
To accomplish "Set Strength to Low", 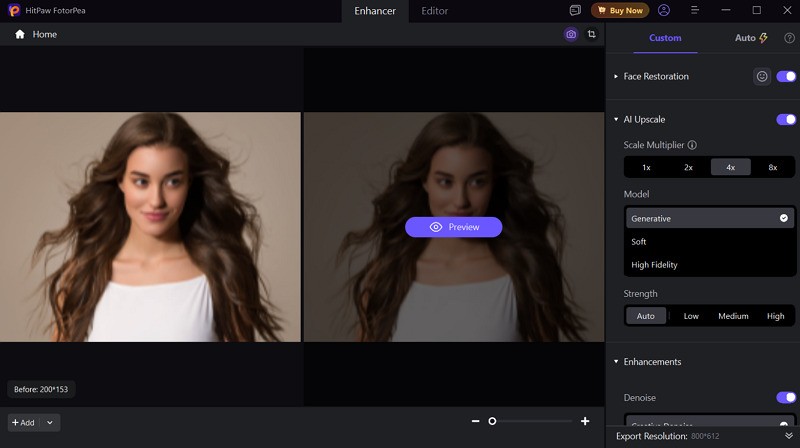I will coord(691,316).
